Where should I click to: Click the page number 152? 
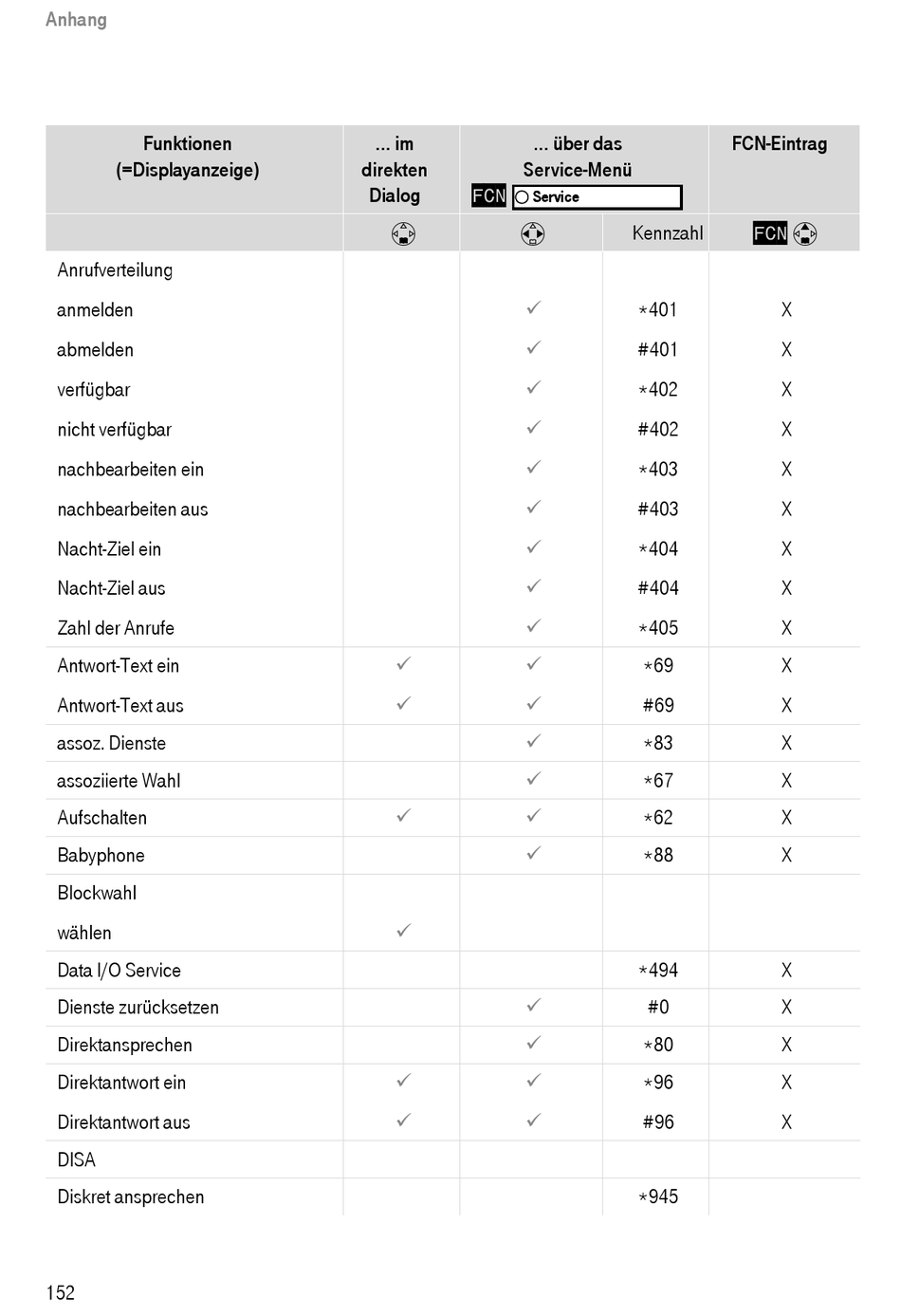(60, 1292)
